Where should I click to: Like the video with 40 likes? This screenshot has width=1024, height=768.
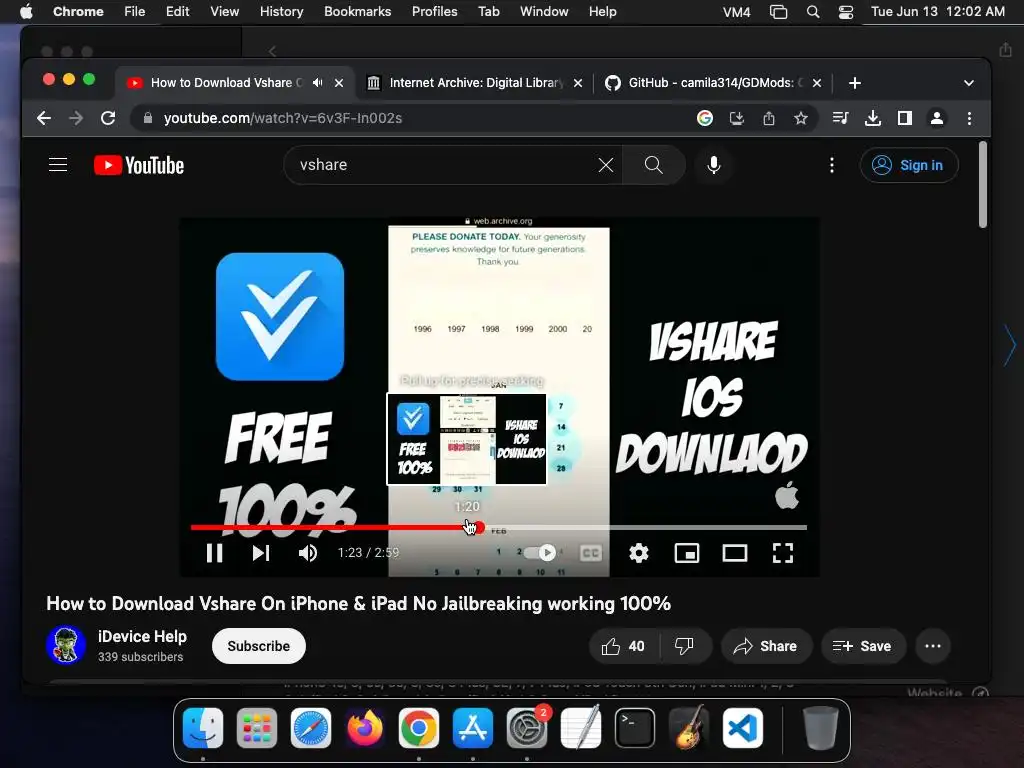[x=623, y=646]
